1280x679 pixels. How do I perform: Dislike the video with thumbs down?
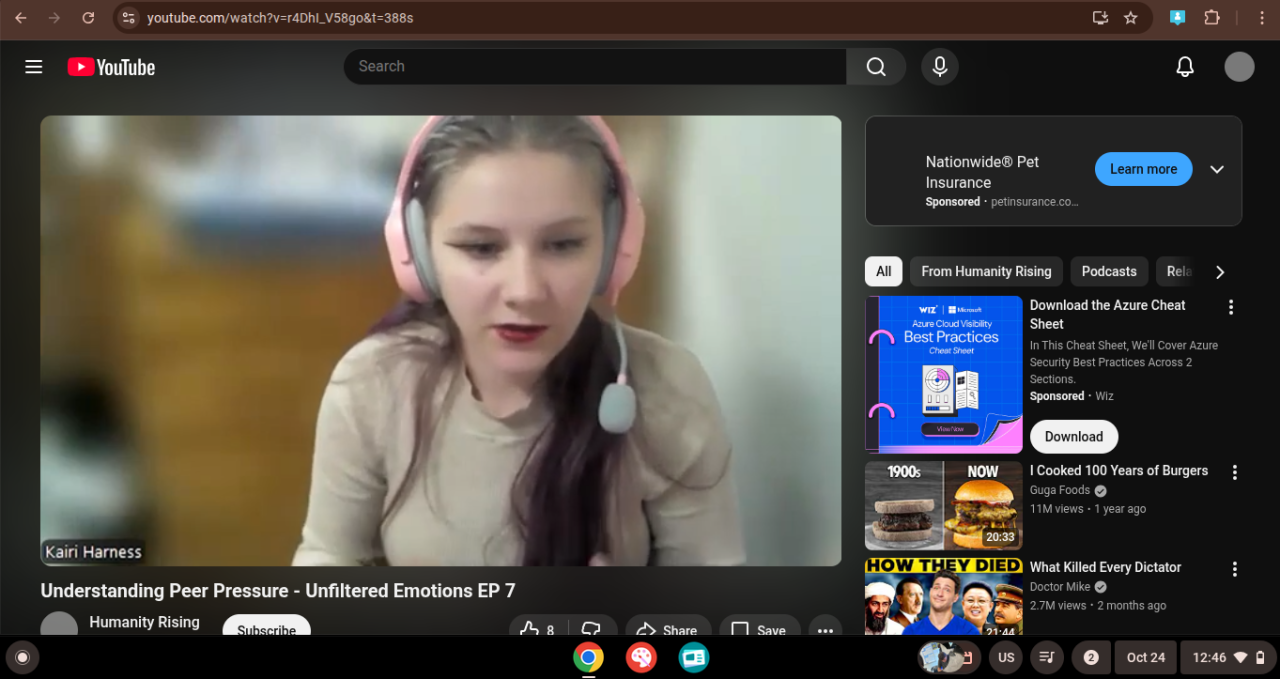591,628
